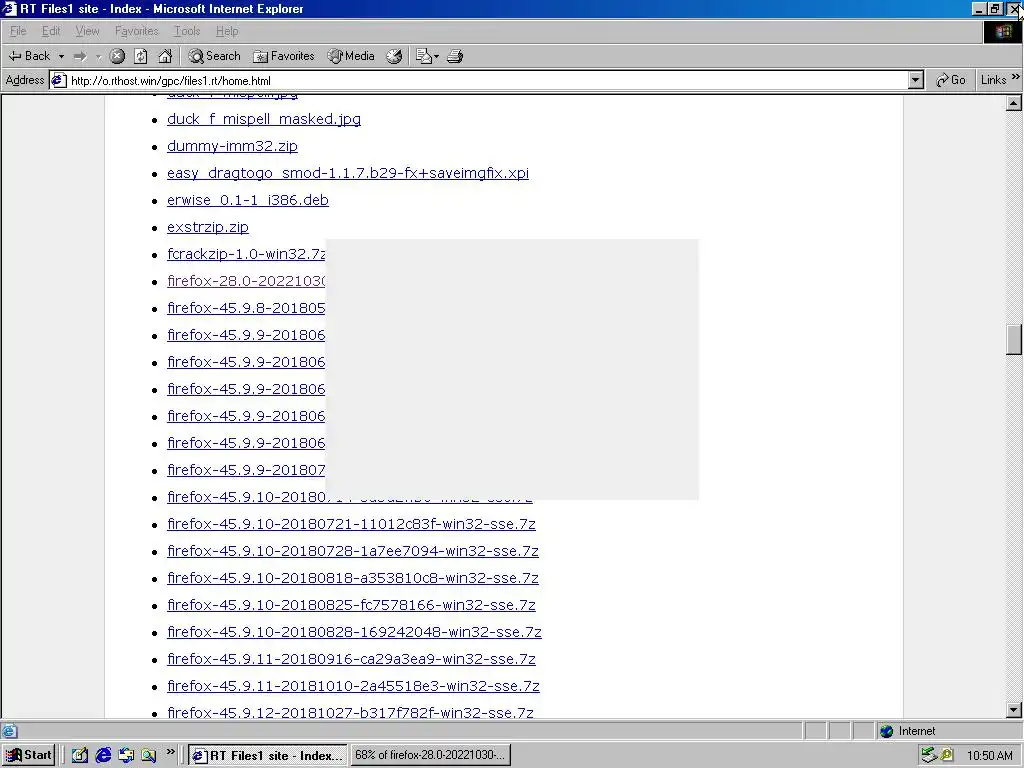Open the Help menu
1024x768 pixels.
pos(227,31)
